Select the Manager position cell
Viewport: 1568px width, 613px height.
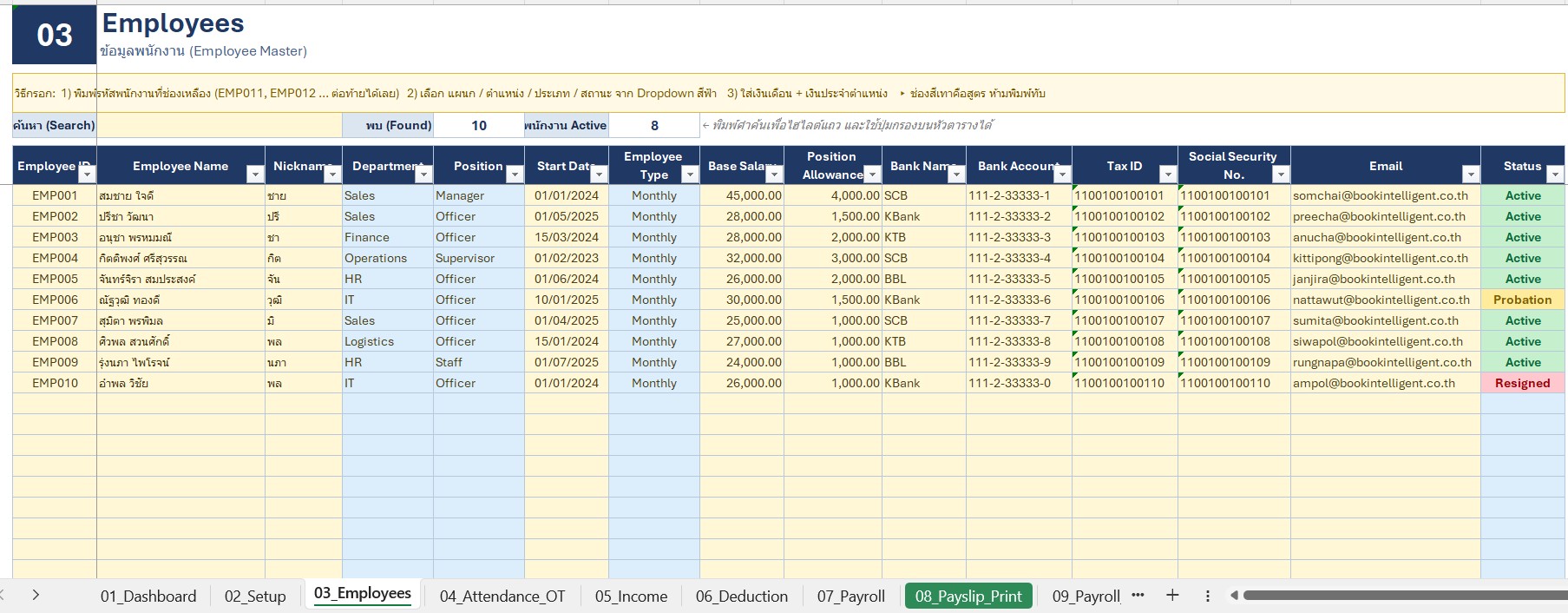tap(479, 195)
